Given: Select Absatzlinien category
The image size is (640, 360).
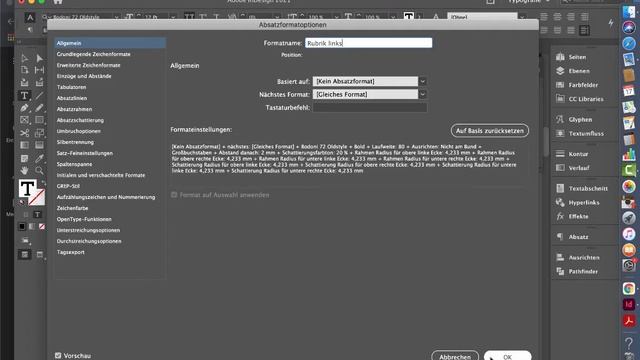Looking at the screenshot, I should point(72,98).
